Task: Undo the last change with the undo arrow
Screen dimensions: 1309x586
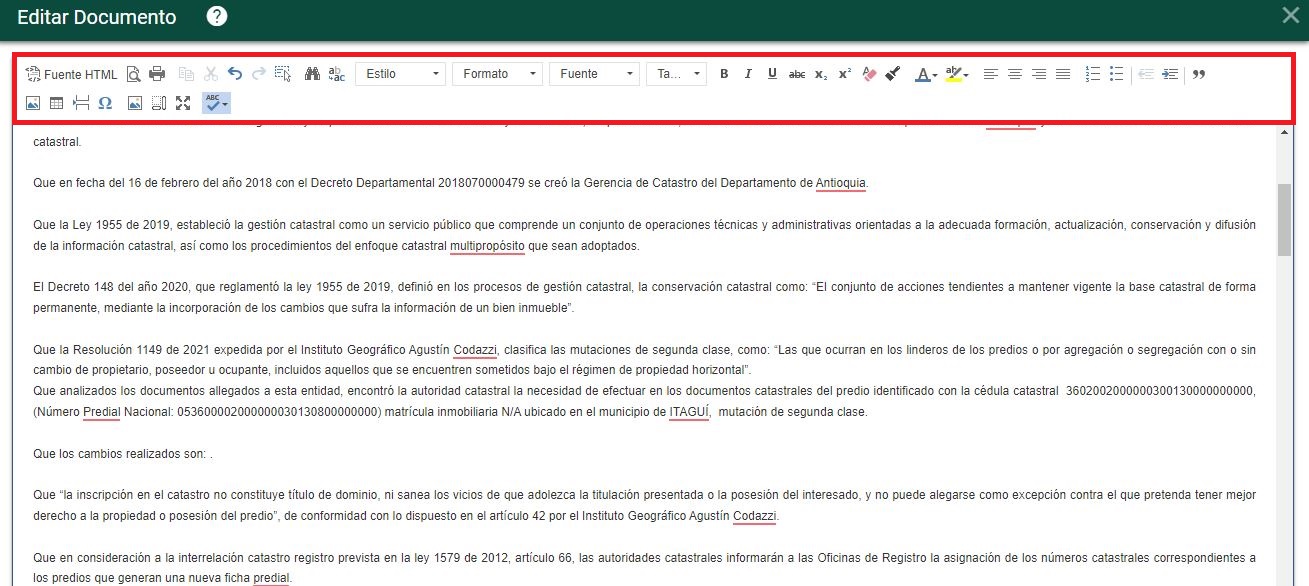Action: pos(235,74)
